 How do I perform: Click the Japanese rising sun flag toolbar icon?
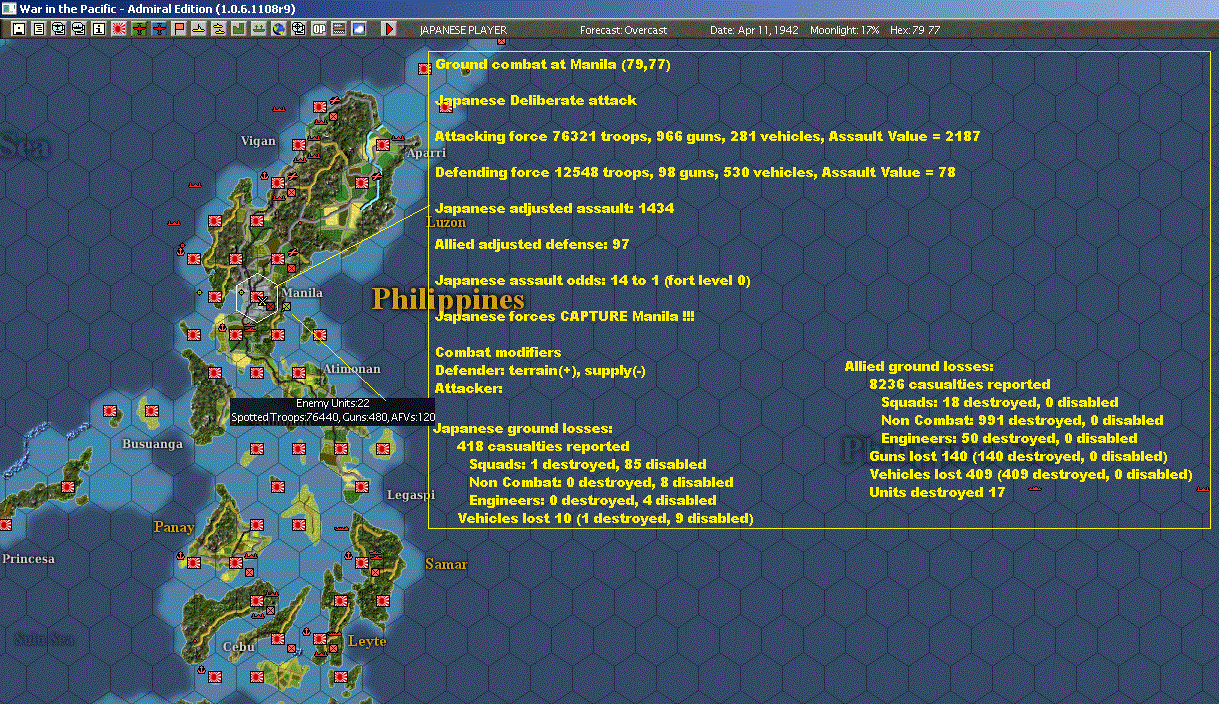pos(119,29)
